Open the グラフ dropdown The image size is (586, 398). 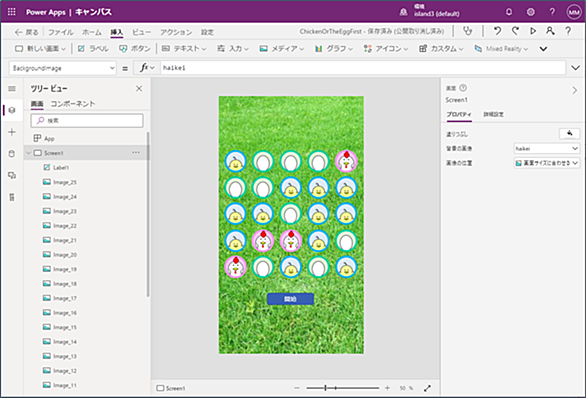click(334, 49)
